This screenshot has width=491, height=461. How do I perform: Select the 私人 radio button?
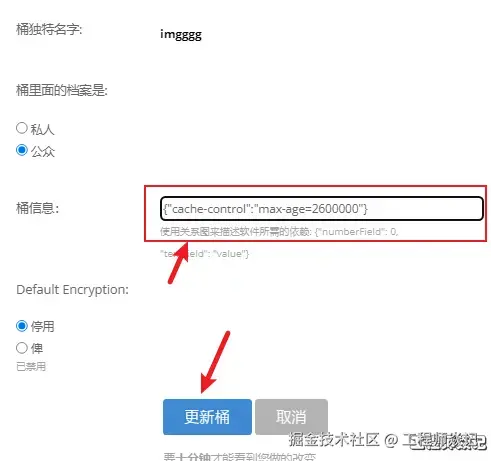tap(22, 128)
